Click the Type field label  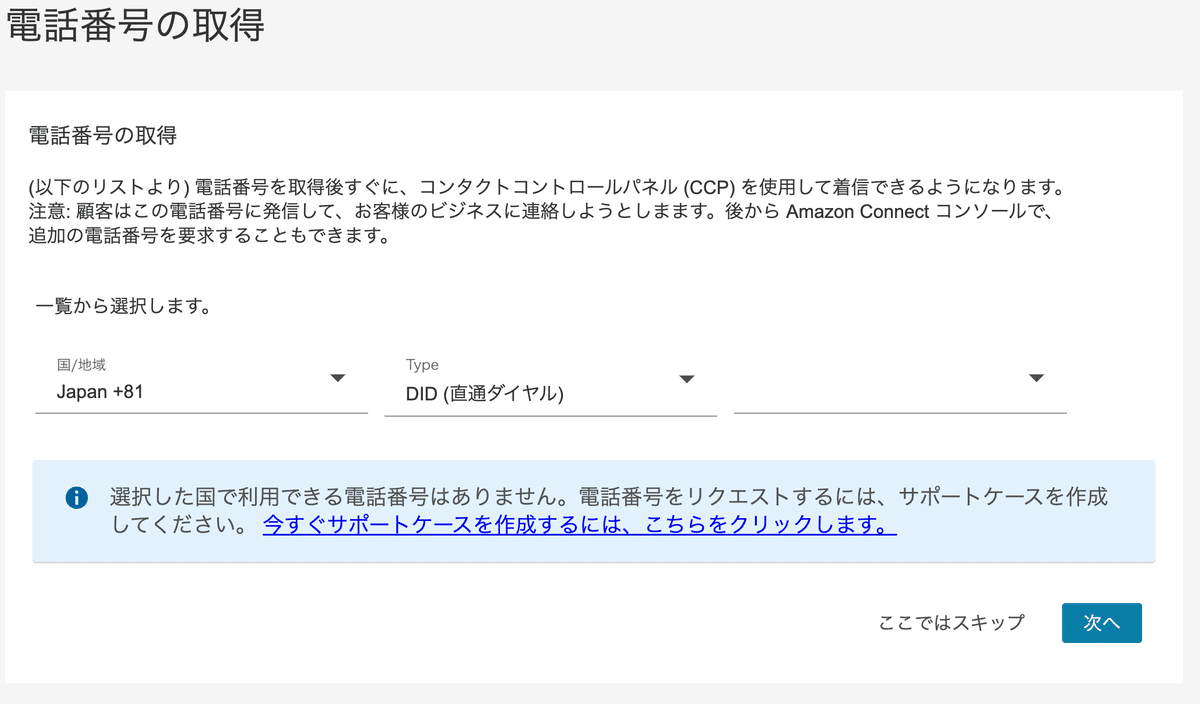422,365
